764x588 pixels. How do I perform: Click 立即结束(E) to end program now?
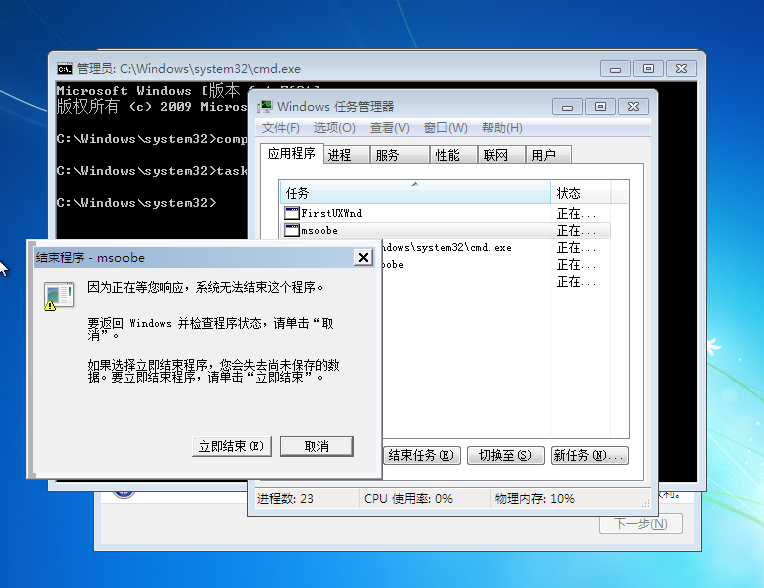[231, 446]
